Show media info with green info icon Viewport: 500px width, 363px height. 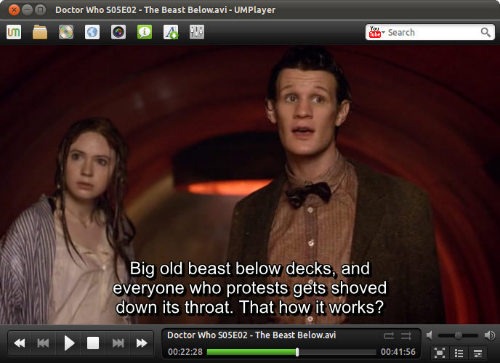[144, 32]
